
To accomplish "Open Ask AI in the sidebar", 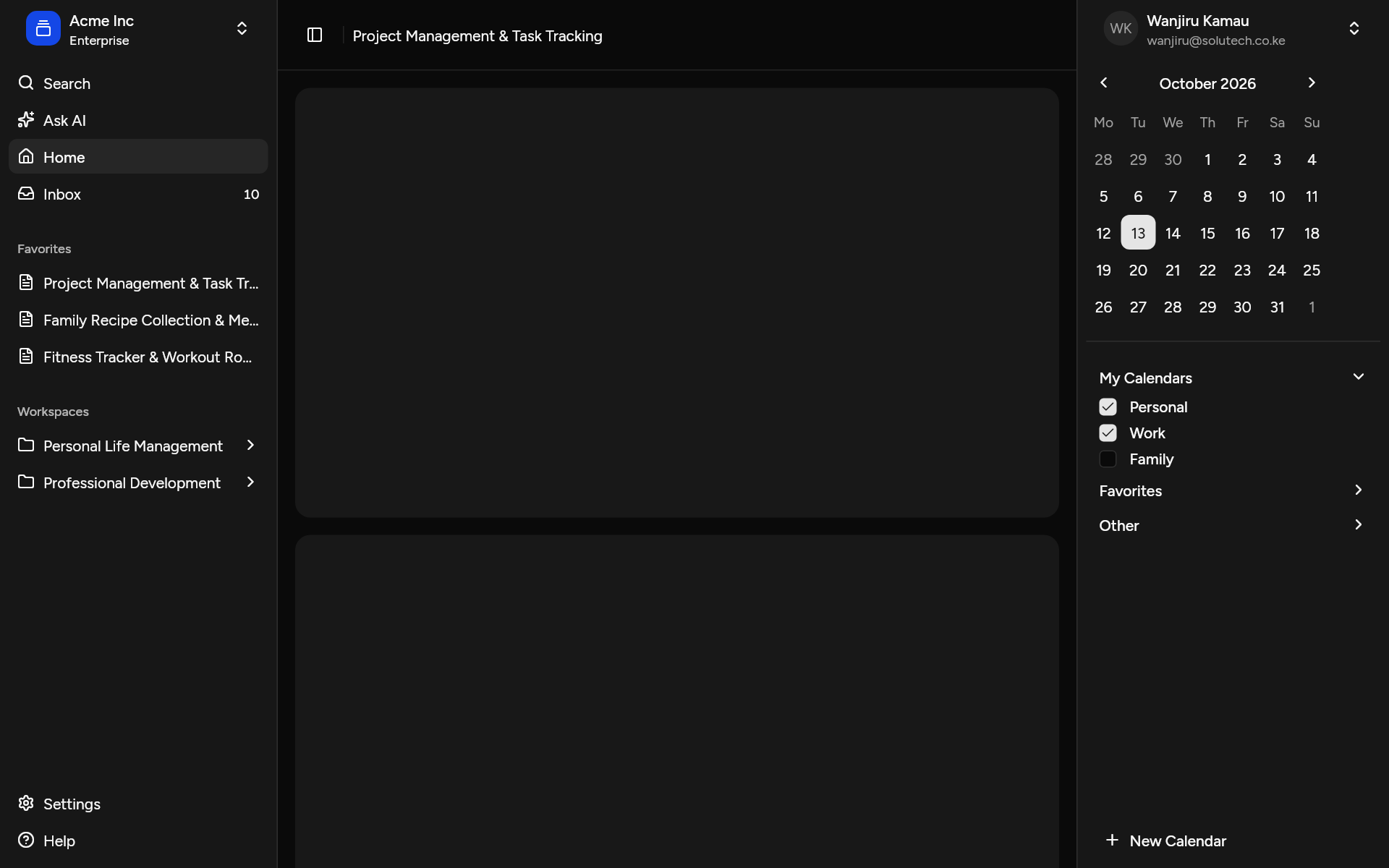I will coord(138,120).
